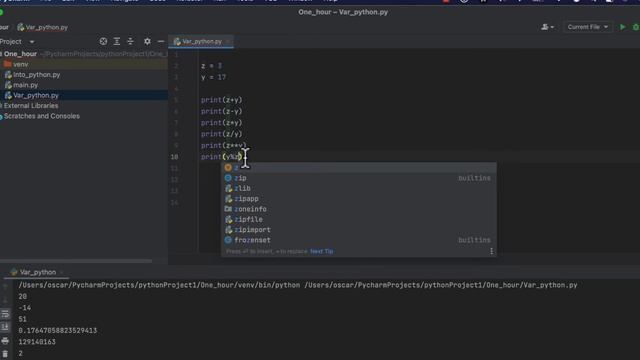Choose frozenset from completion list
This screenshot has height=360, width=640.
click(359, 240)
